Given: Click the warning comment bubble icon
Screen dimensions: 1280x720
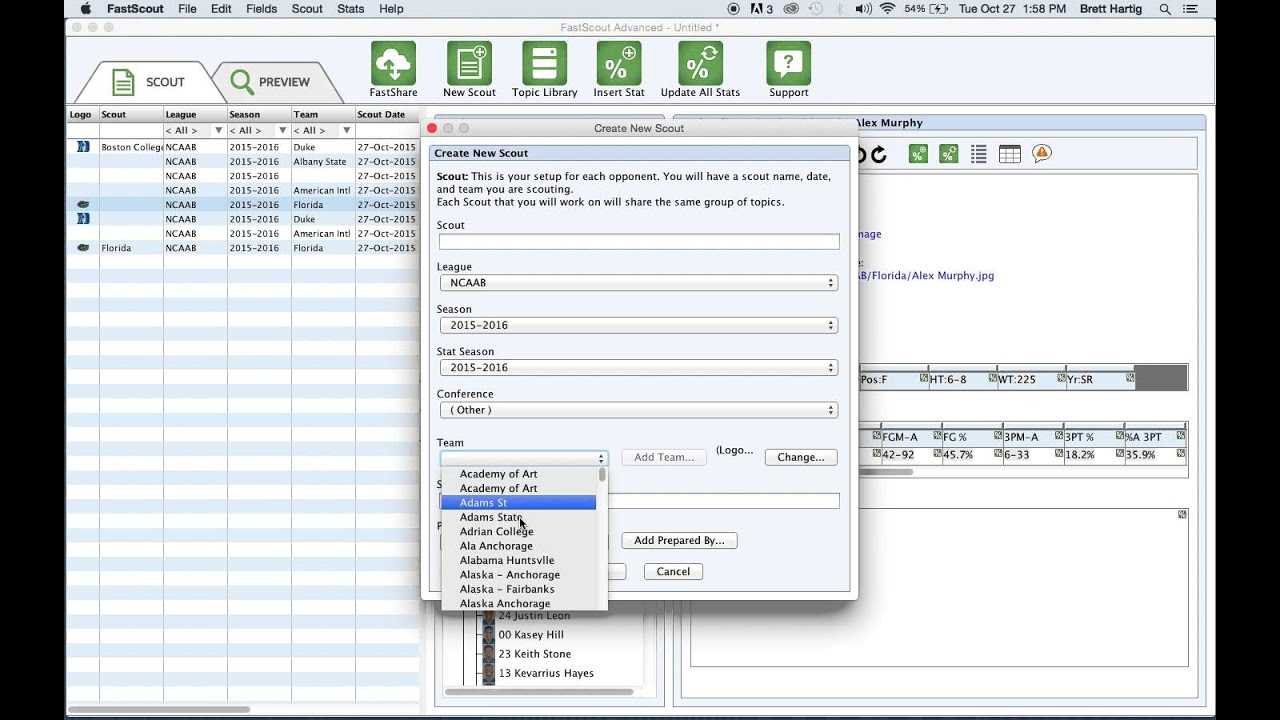Looking at the screenshot, I should (1042, 154).
